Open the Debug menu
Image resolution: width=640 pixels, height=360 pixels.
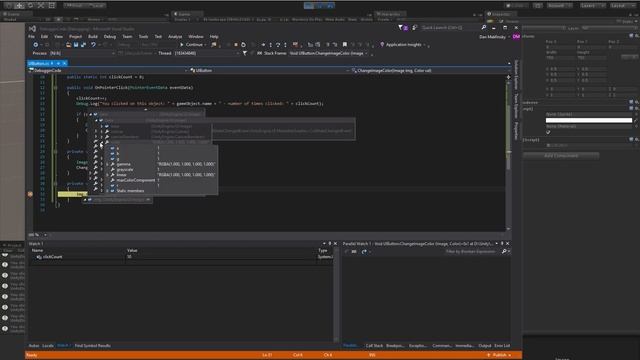tap(110, 36)
